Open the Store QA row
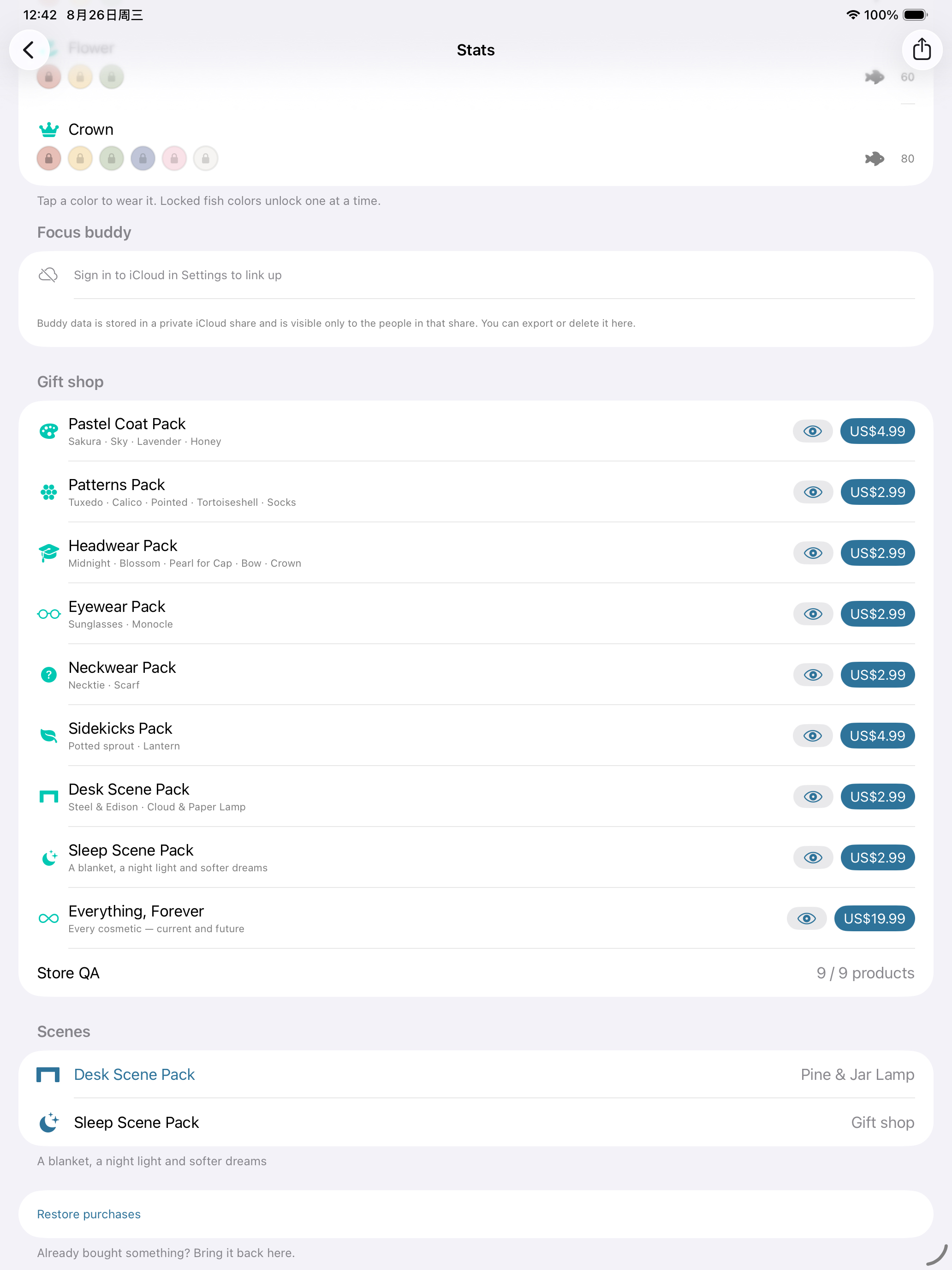Viewport: 952px width, 1270px height. 476,973
